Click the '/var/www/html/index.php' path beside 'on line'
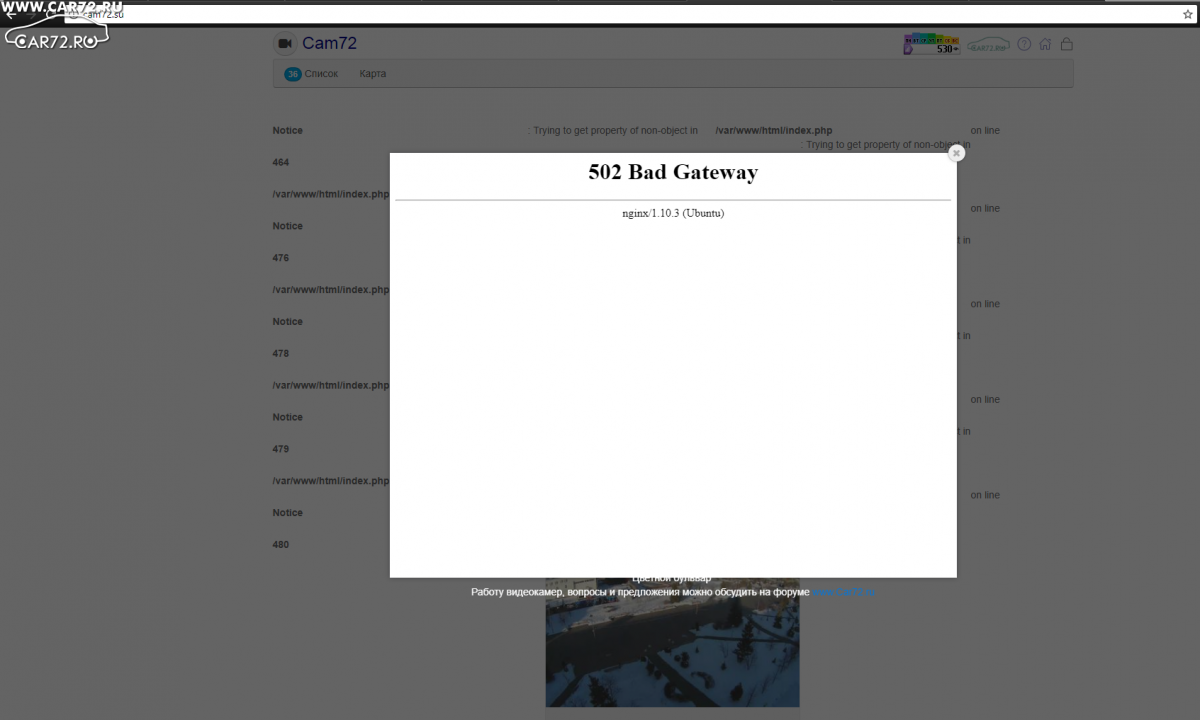 click(x=774, y=131)
